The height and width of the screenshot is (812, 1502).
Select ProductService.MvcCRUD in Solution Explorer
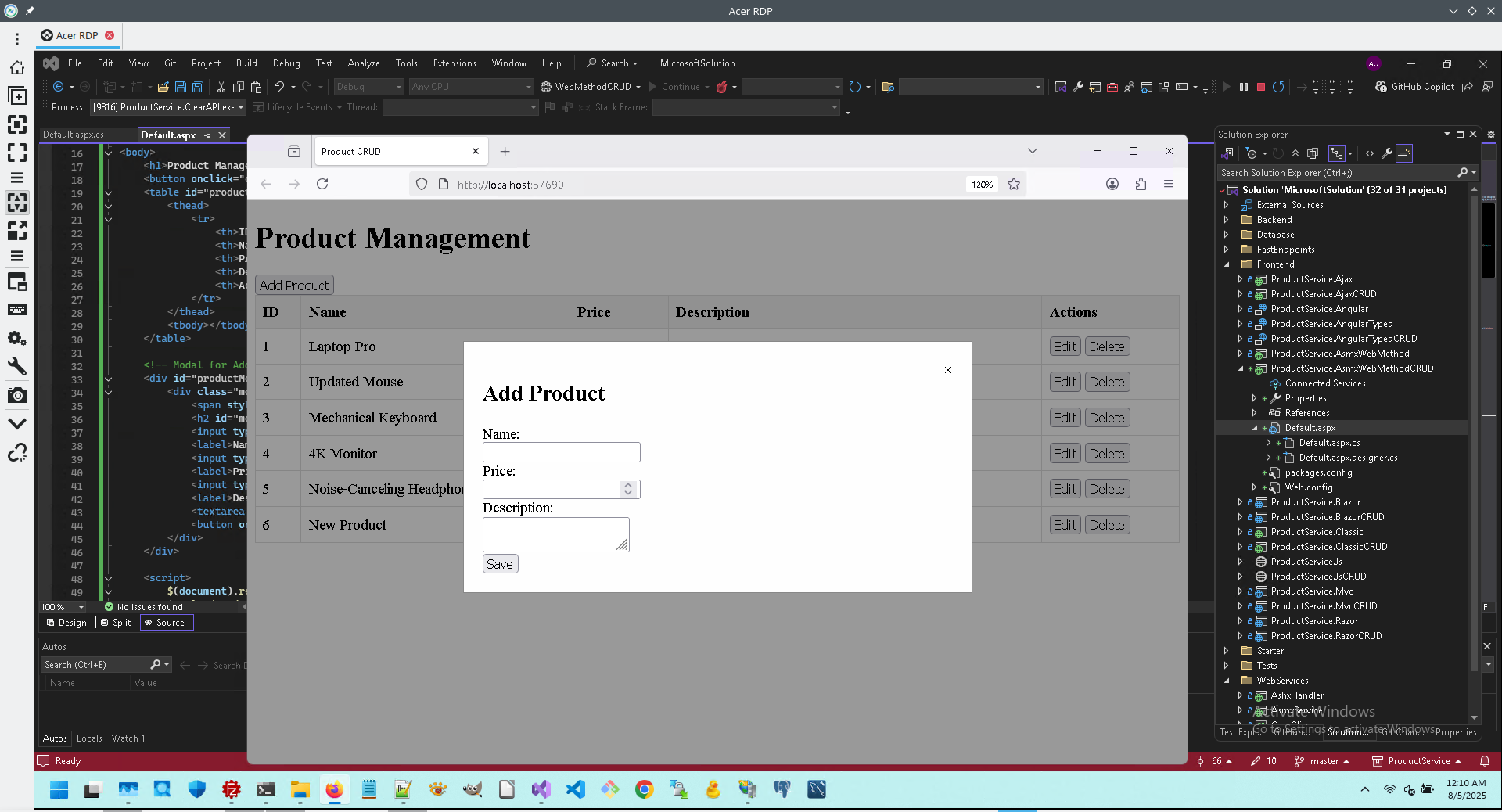(x=1324, y=606)
